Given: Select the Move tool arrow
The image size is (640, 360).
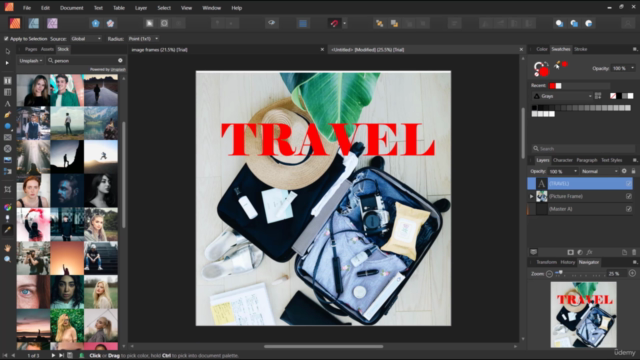Looking at the screenshot, I should tap(7, 51).
